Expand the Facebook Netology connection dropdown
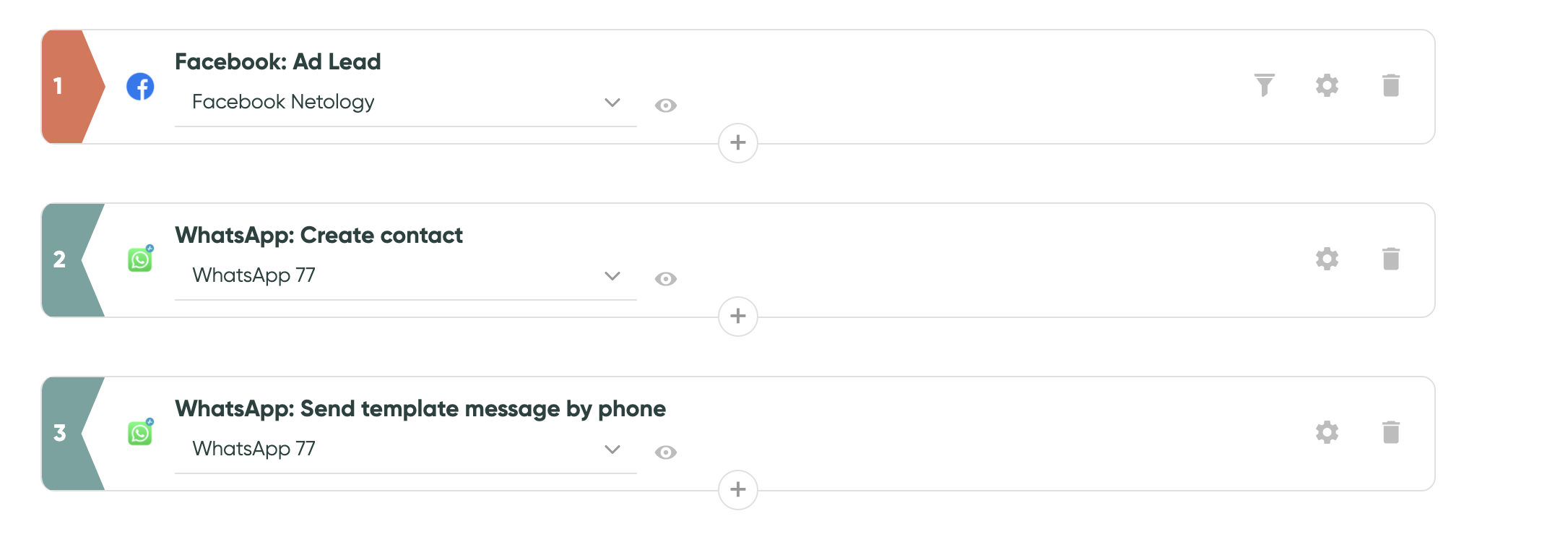The height and width of the screenshot is (550, 1568). tap(612, 103)
